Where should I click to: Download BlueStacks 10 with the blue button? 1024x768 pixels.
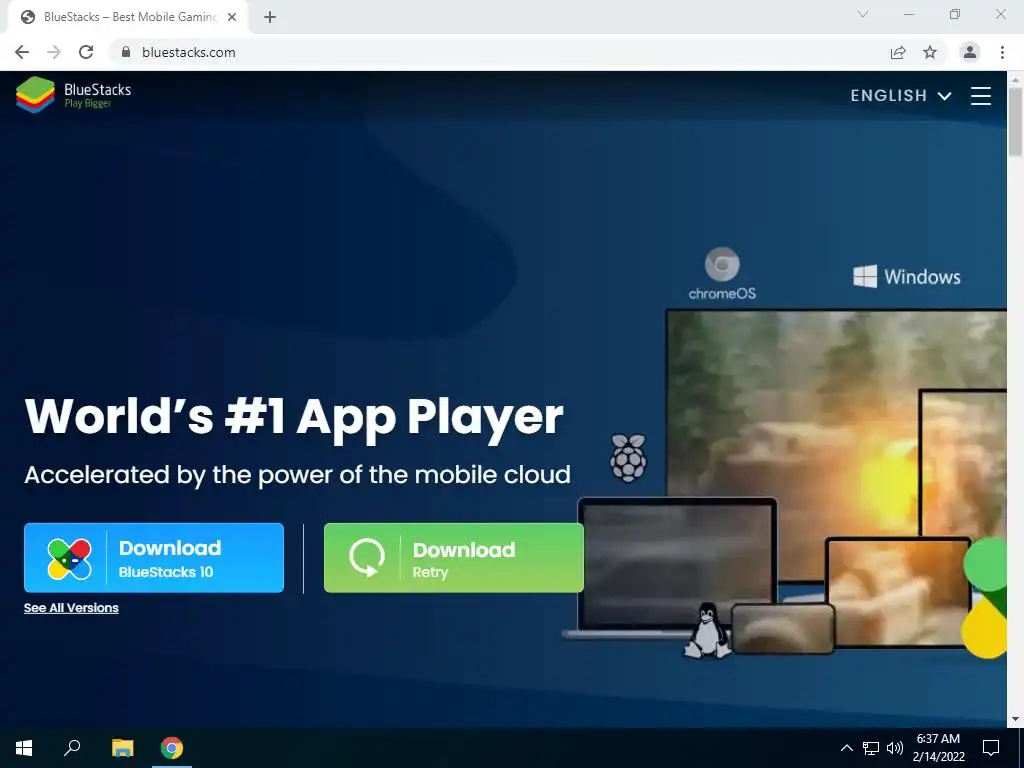(x=154, y=558)
